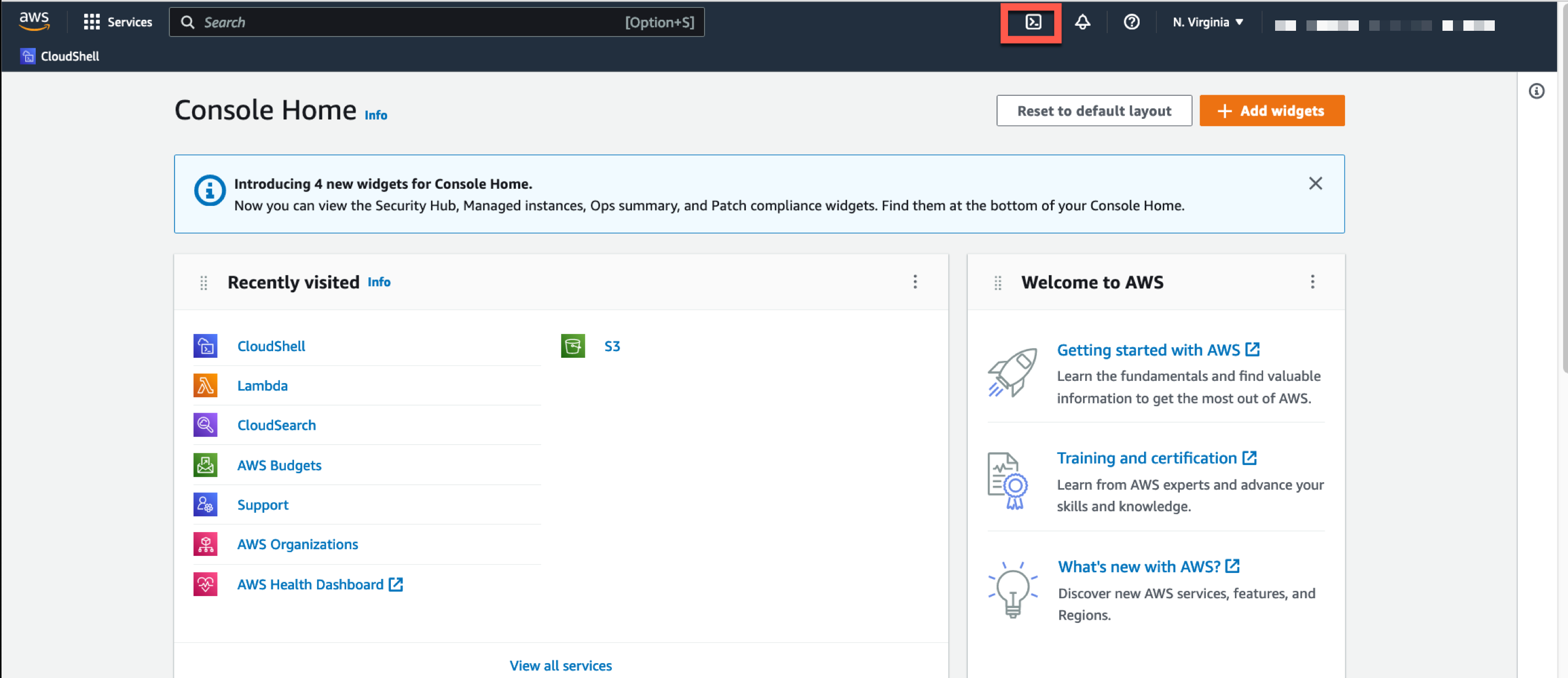Click the AWS Services grid icon
This screenshot has height=678, width=1568.
92,21
